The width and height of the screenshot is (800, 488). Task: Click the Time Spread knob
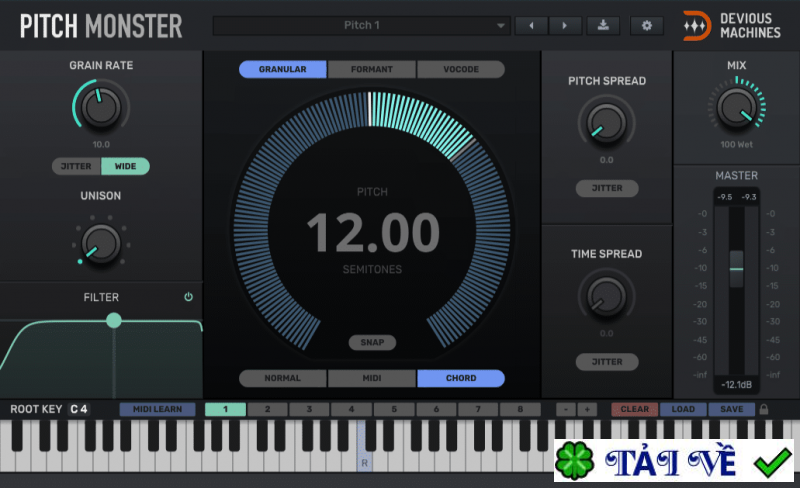(607, 297)
